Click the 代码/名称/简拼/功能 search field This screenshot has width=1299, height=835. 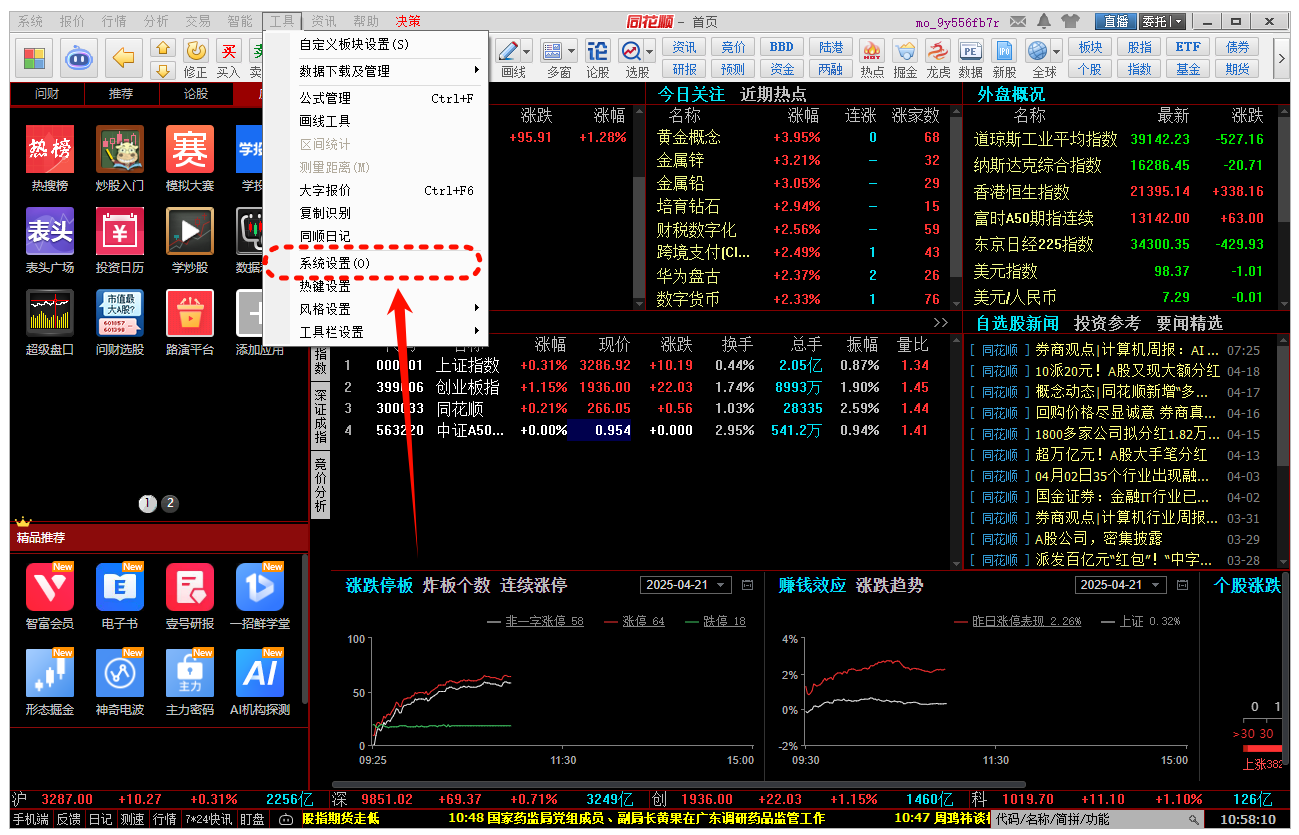[1100, 819]
